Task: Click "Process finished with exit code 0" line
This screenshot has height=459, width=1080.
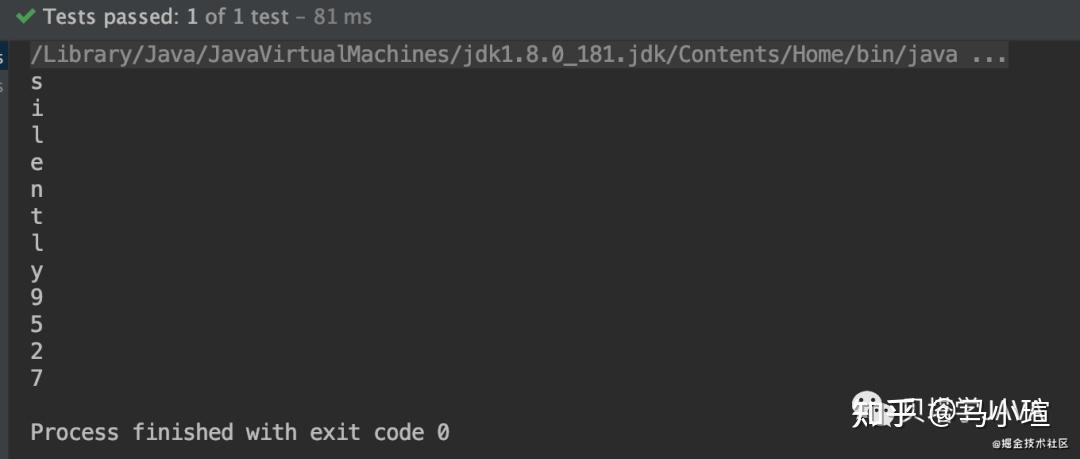Action: (240, 432)
